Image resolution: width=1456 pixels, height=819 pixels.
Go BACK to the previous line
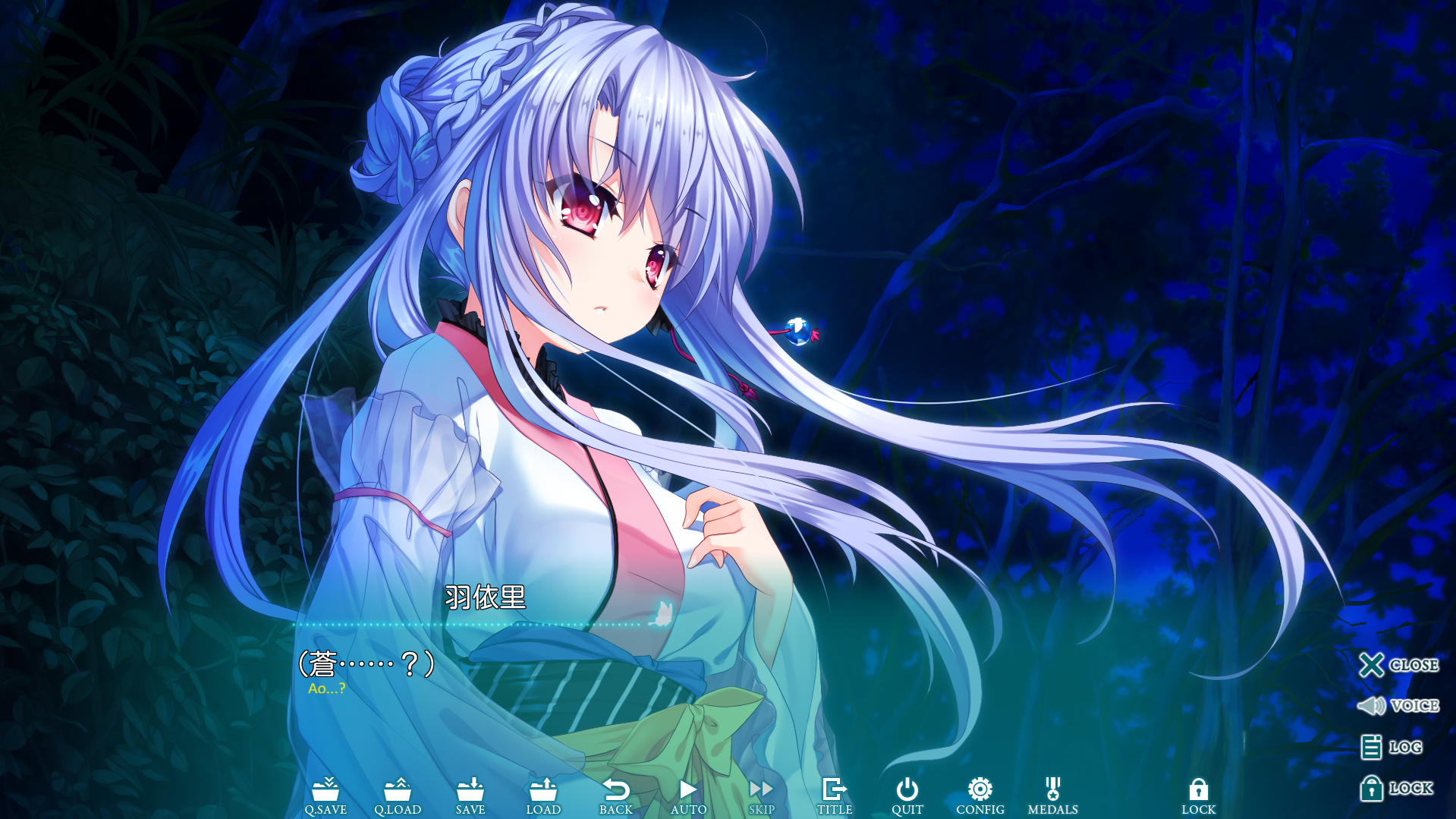coord(616,796)
